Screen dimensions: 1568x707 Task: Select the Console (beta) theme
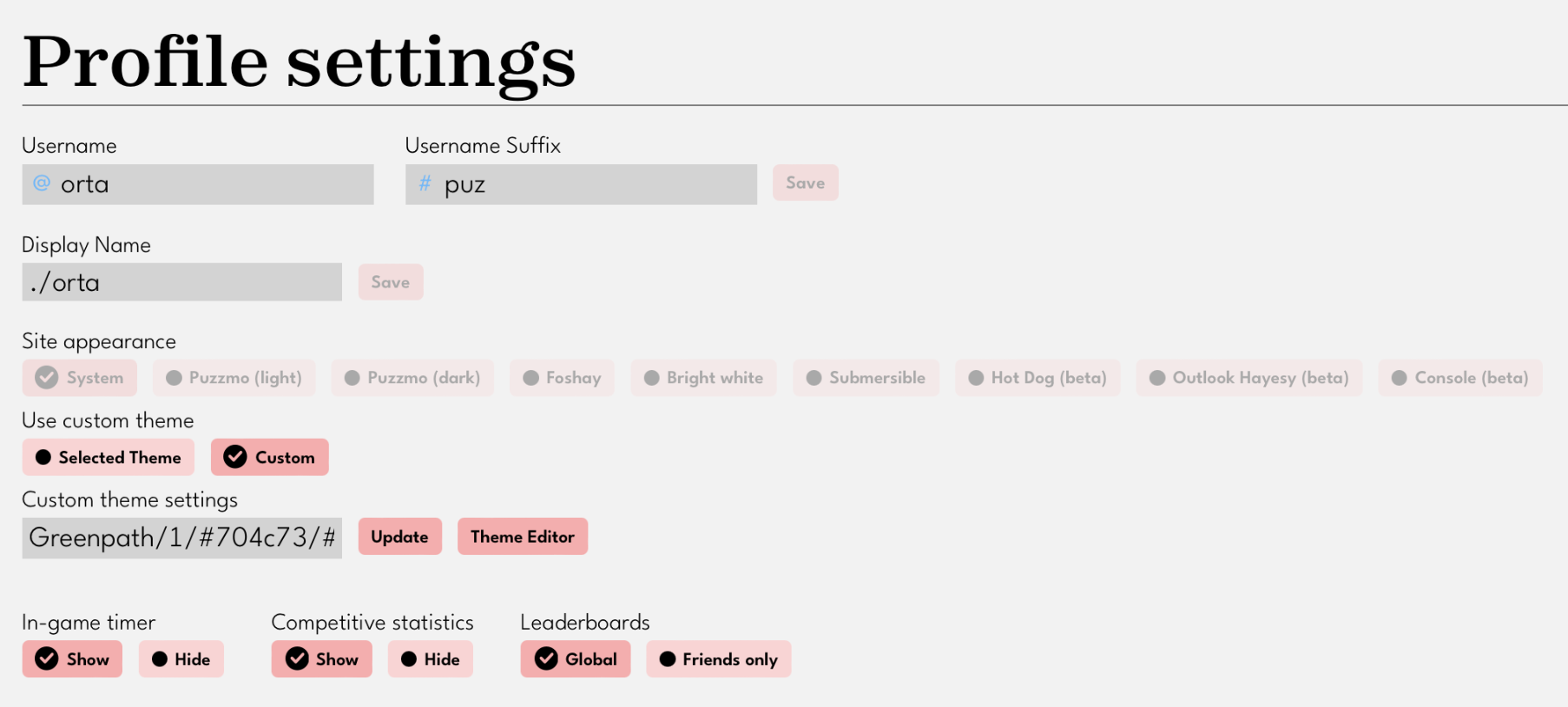click(1459, 378)
